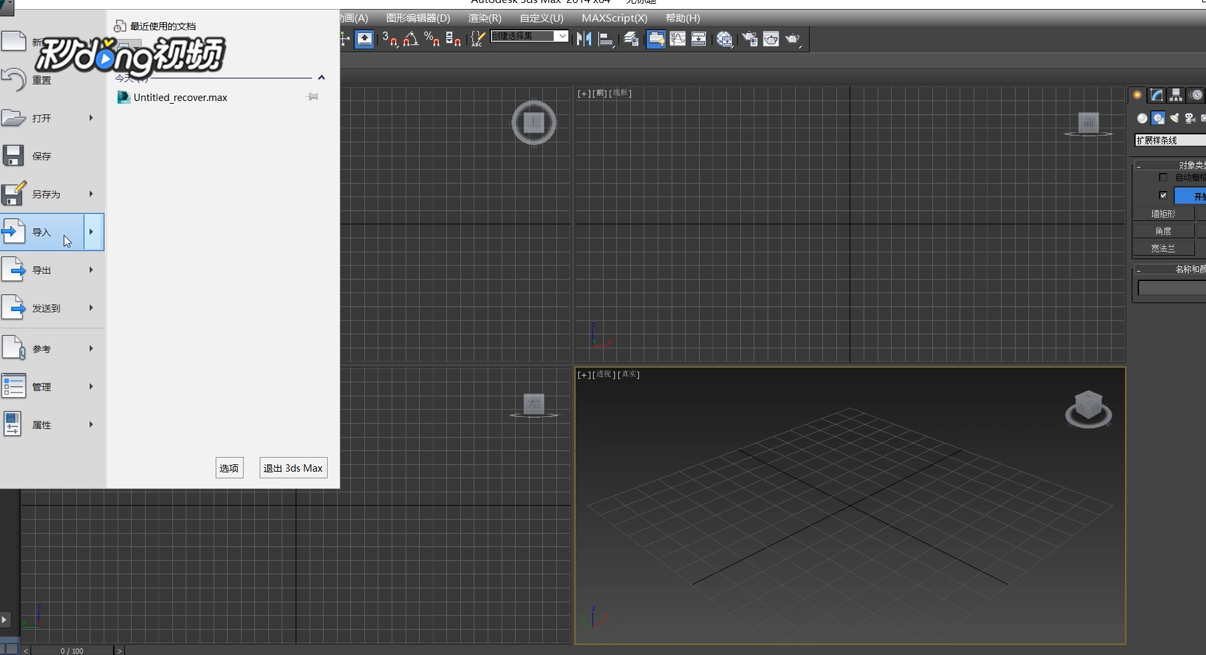This screenshot has width=1206, height=655.
Task: Expand the 管理 submenu arrow
Action: 91,387
